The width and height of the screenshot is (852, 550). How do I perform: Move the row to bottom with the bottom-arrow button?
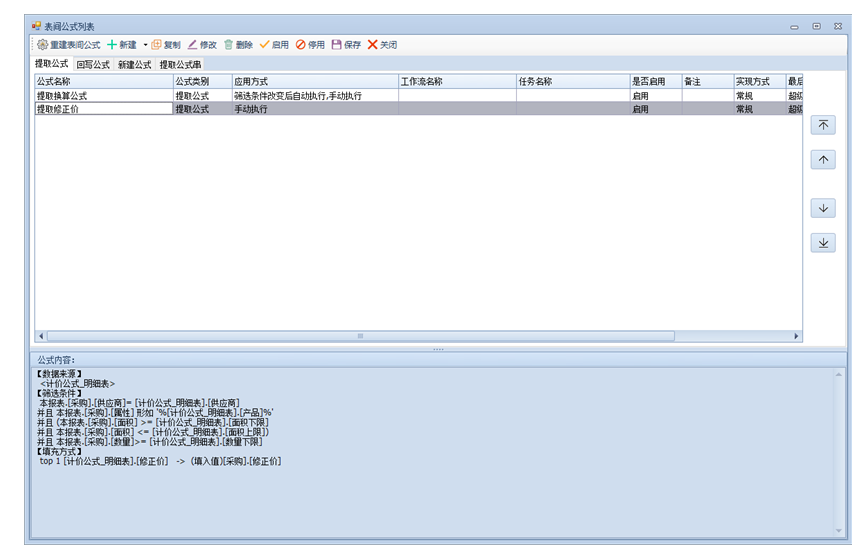822,243
